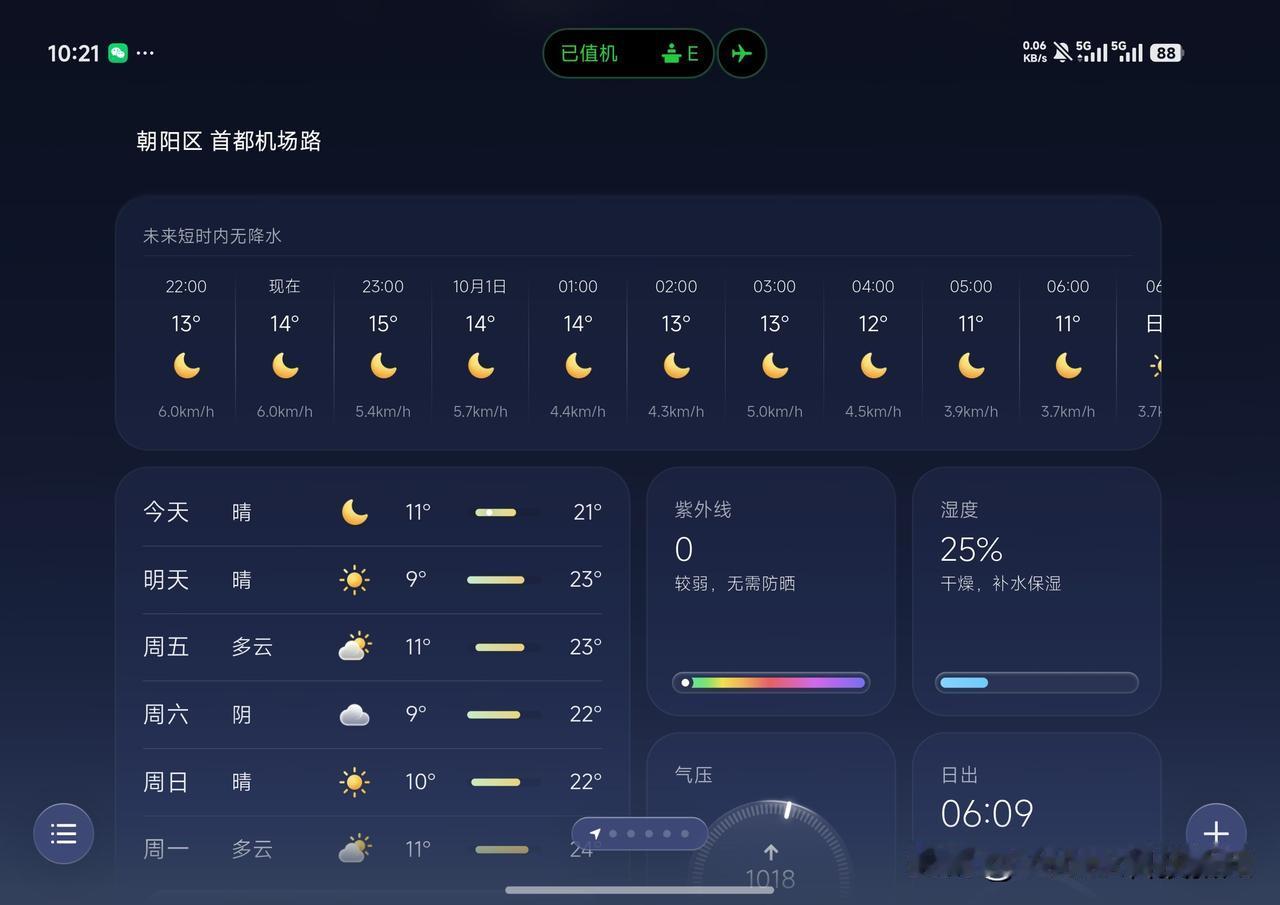The width and height of the screenshot is (1280, 905).
Task: Tap the moon icon under 现在
Action: coord(285,366)
